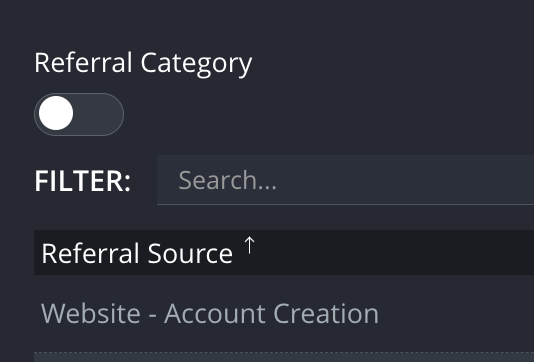Viewport: 534px width, 362px height.
Task: Click the dark table header bar beside Referral Source
Action: coord(392,253)
